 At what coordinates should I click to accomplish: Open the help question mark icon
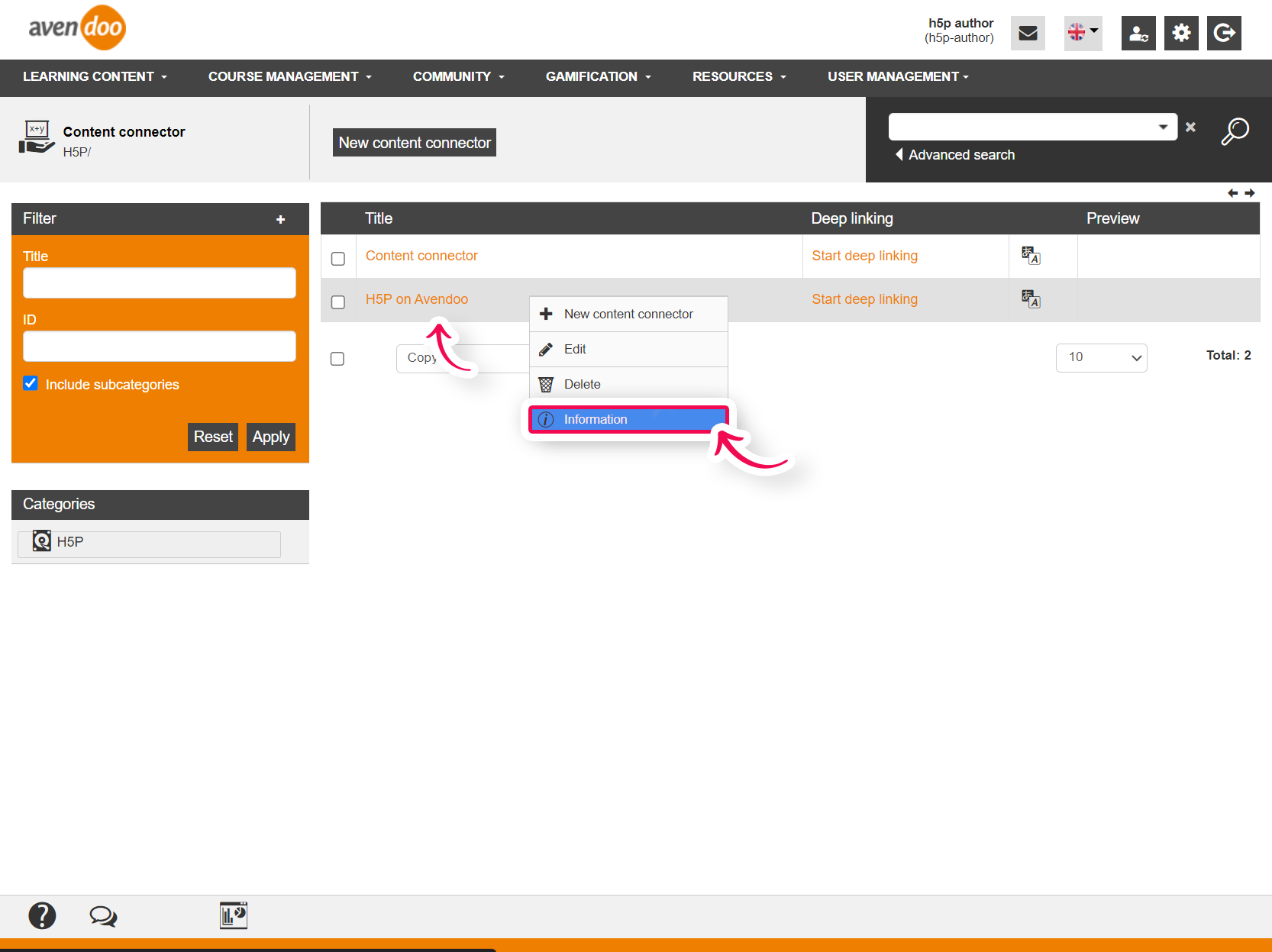click(x=42, y=915)
